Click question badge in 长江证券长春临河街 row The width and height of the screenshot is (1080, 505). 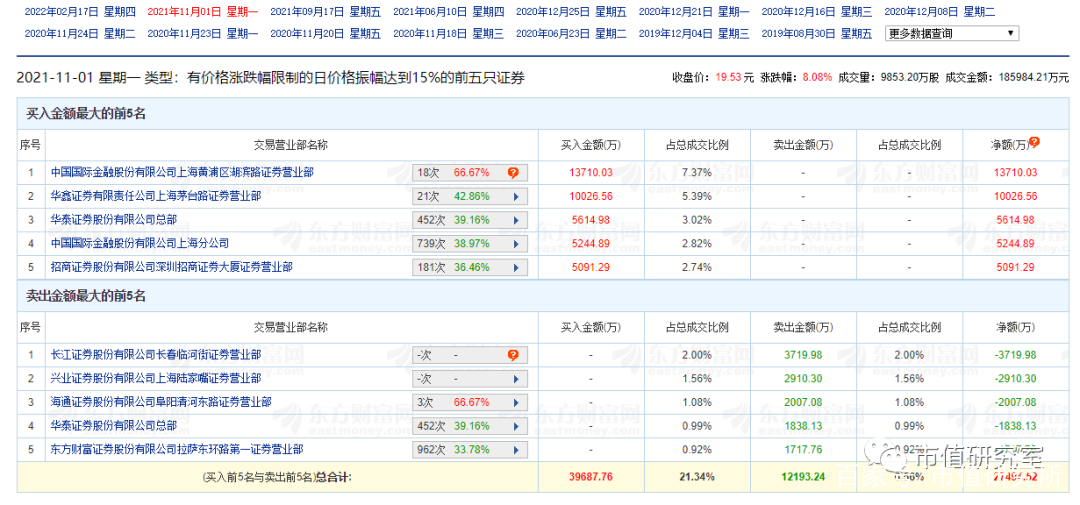[x=512, y=355]
